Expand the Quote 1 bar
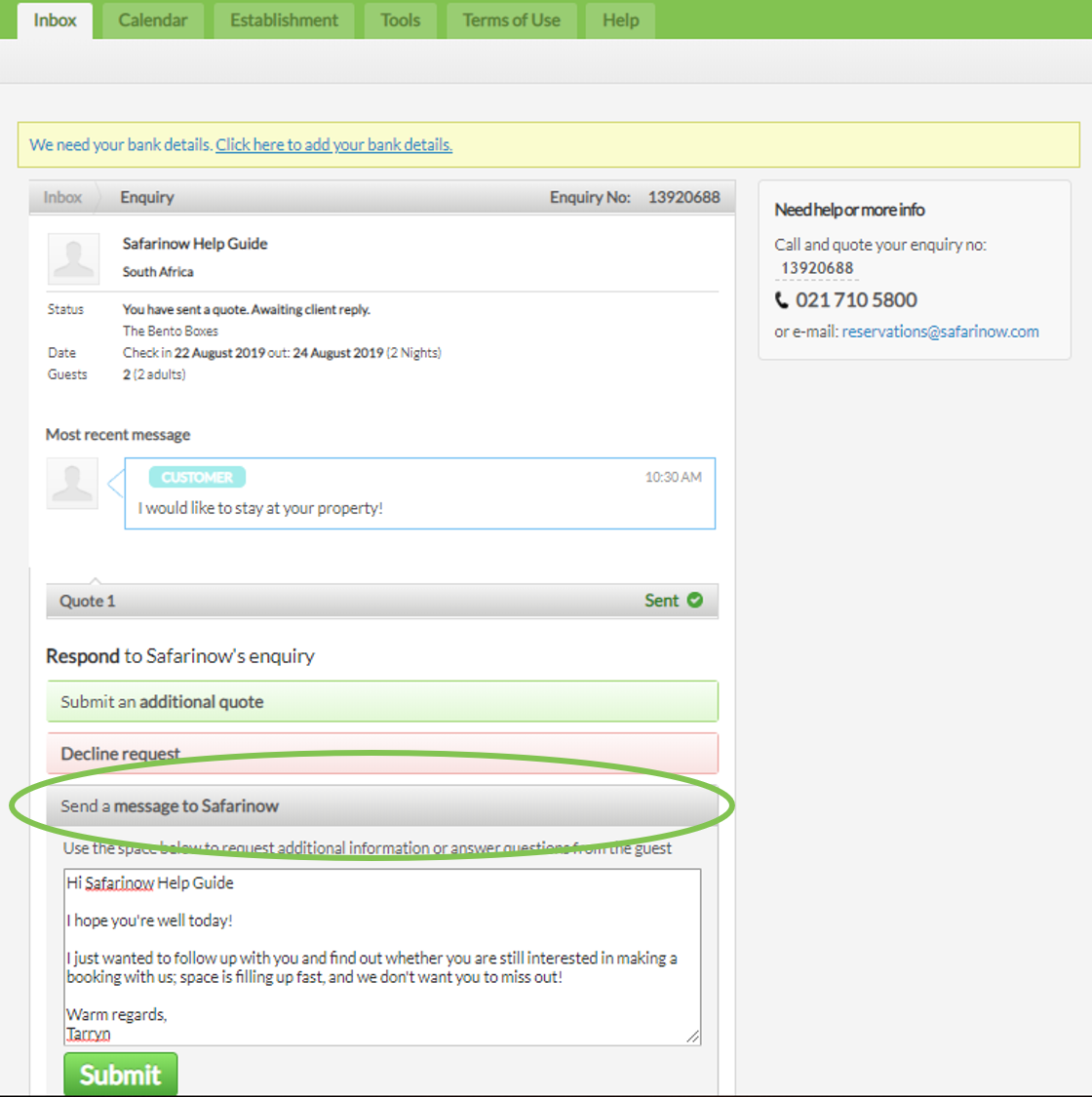1092x1097 pixels. click(382, 601)
